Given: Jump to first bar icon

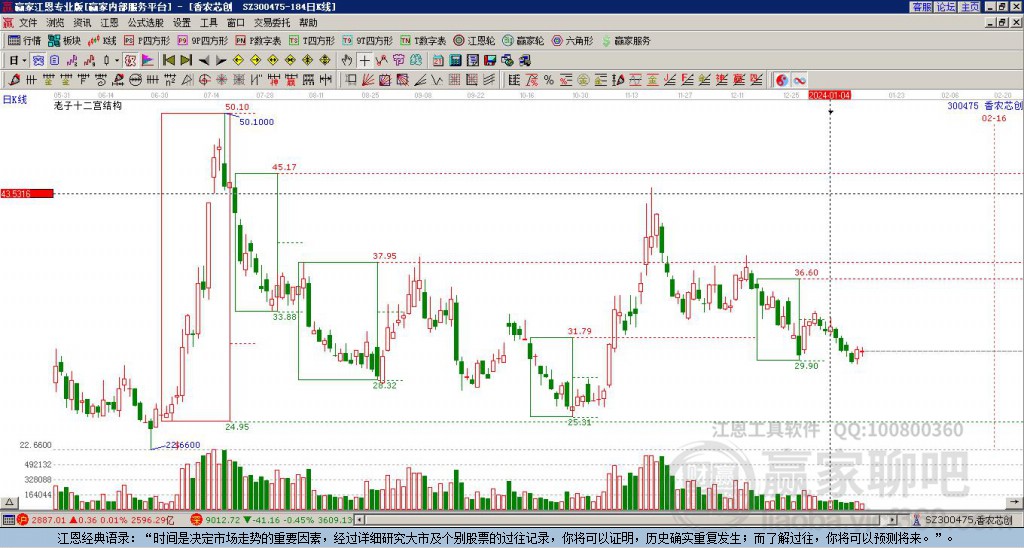Looking at the screenshot, I should pyautogui.click(x=168, y=61).
